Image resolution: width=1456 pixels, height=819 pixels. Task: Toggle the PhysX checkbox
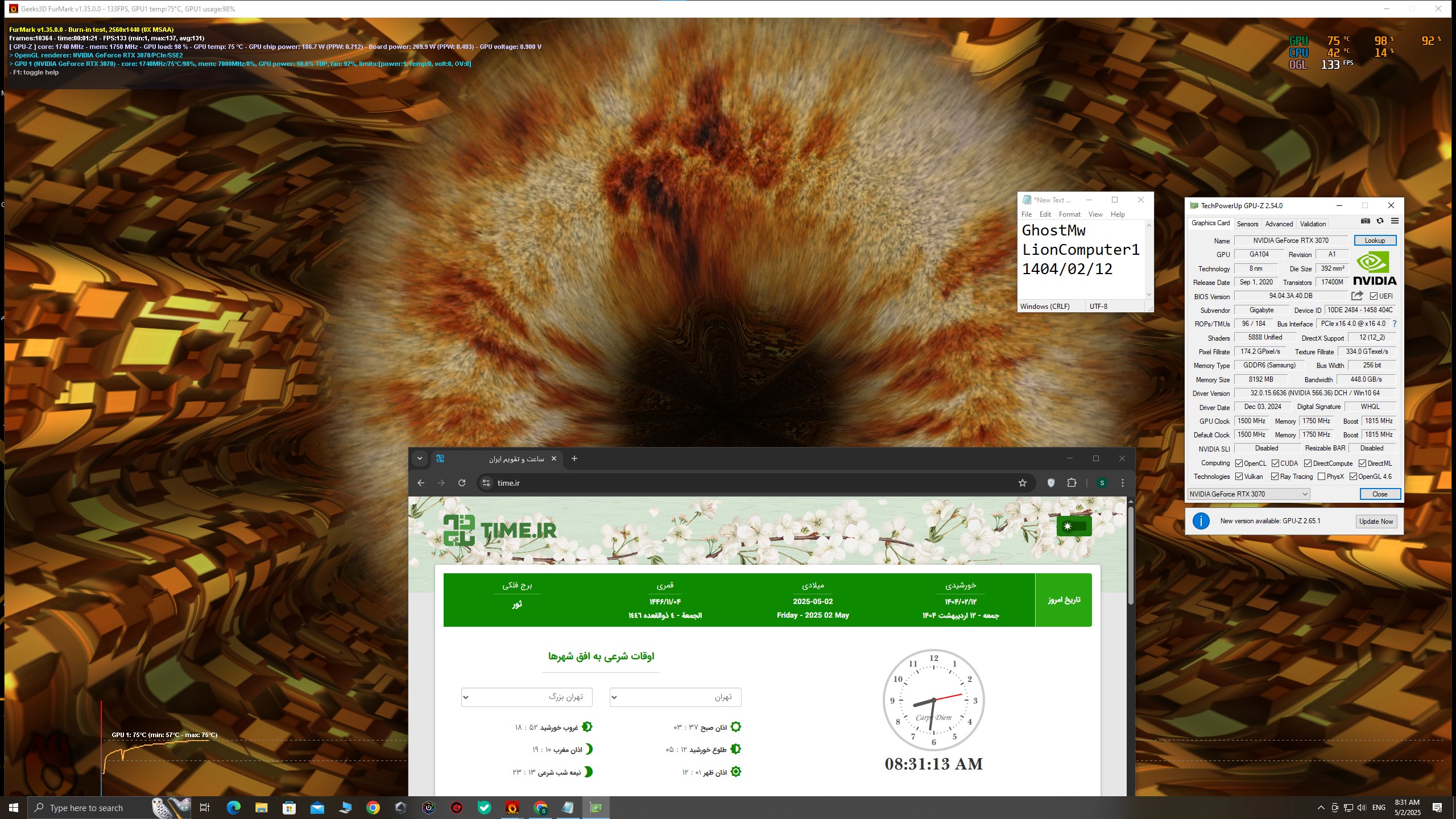(x=1321, y=477)
